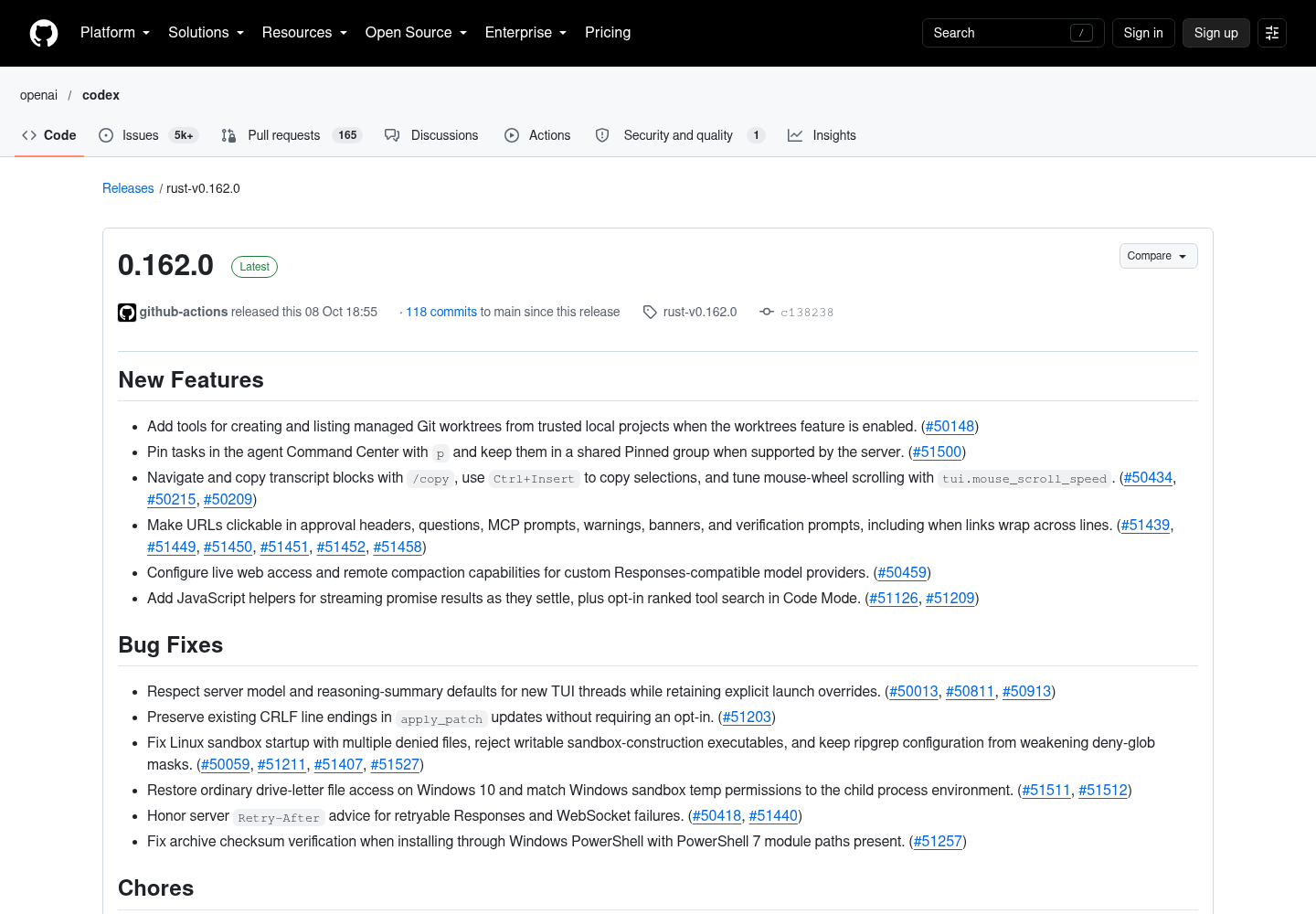Open the 118 commits link
The image size is (1316, 914).
[x=441, y=312]
